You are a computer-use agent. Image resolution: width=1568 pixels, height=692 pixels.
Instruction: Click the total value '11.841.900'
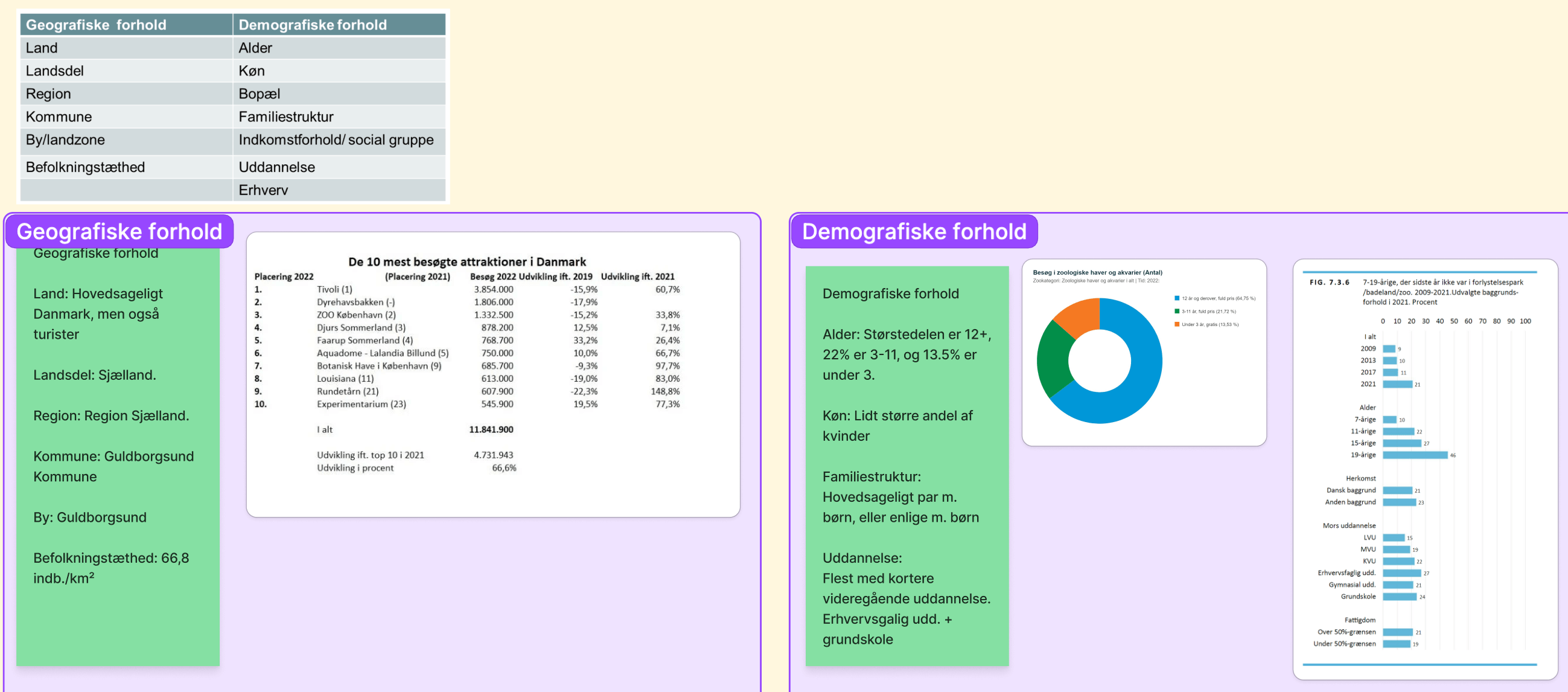tap(491, 429)
